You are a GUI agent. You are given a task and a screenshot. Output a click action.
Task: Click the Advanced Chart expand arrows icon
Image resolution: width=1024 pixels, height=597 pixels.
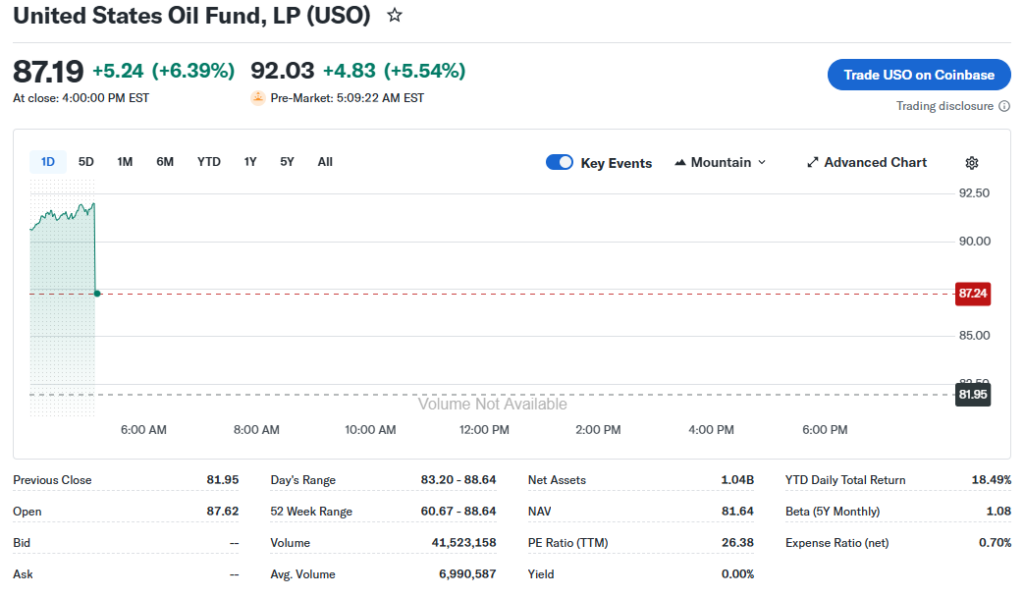click(813, 163)
